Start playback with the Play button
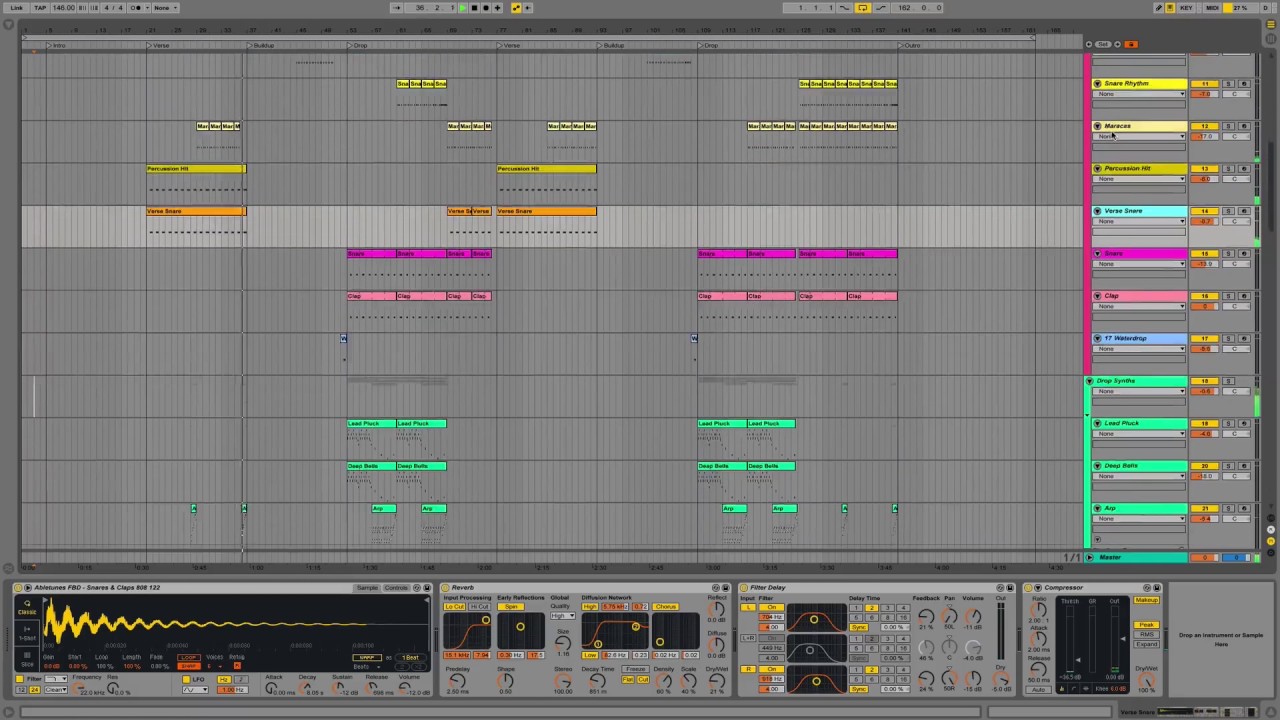This screenshot has width=1280, height=720. (x=462, y=8)
